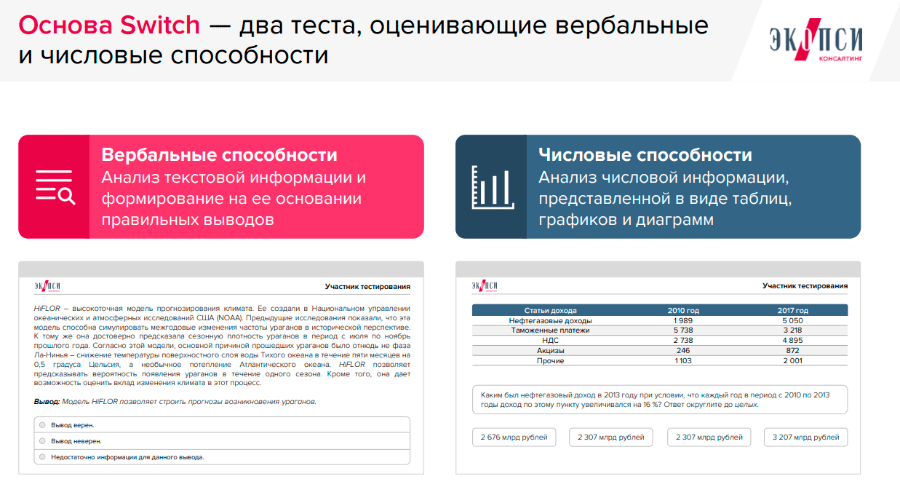Click the value '1 103' in the Прочие row
Screen dimensions: 900x487
683,361
